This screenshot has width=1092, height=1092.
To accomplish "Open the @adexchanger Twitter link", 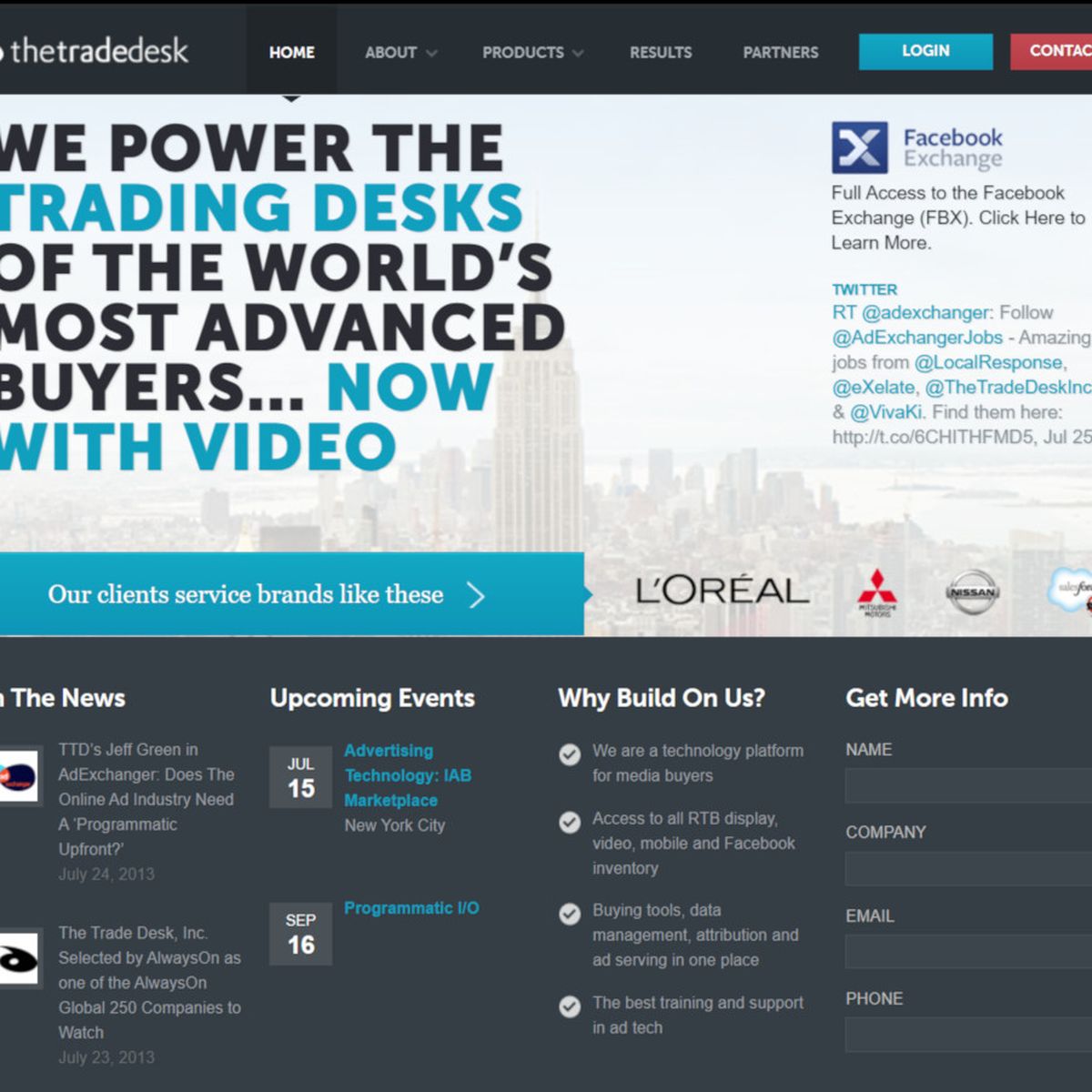I will (x=925, y=313).
